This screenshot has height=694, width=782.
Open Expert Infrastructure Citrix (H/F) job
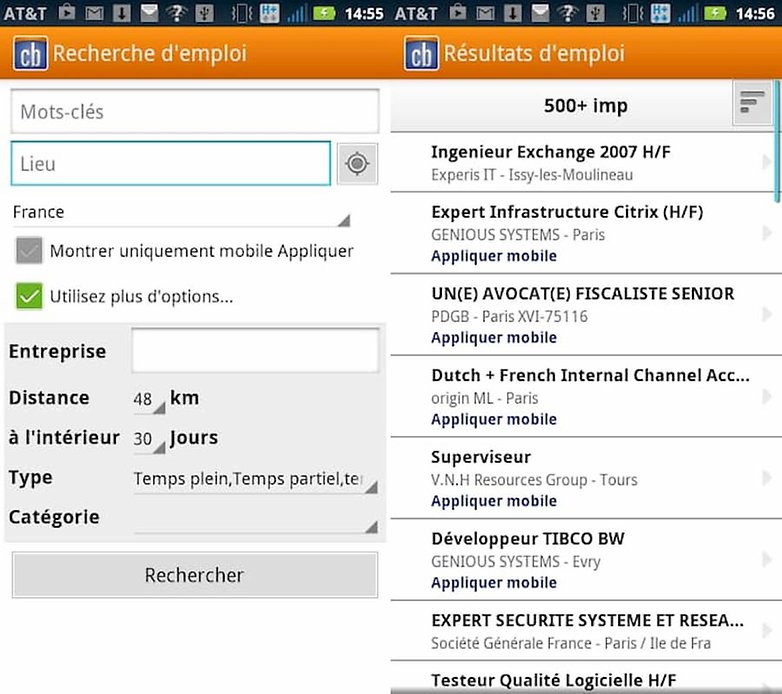(x=586, y=233)
